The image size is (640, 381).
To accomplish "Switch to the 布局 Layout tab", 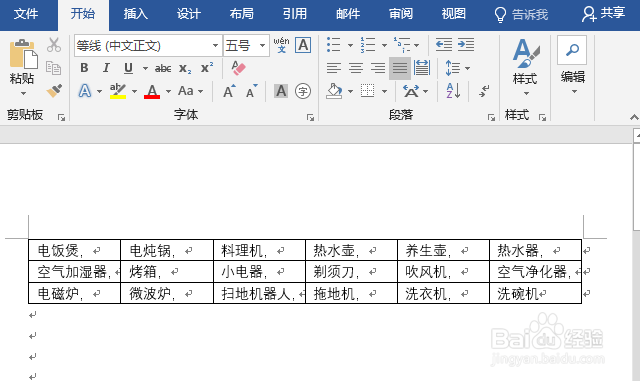I will click(x=242, y=14).
